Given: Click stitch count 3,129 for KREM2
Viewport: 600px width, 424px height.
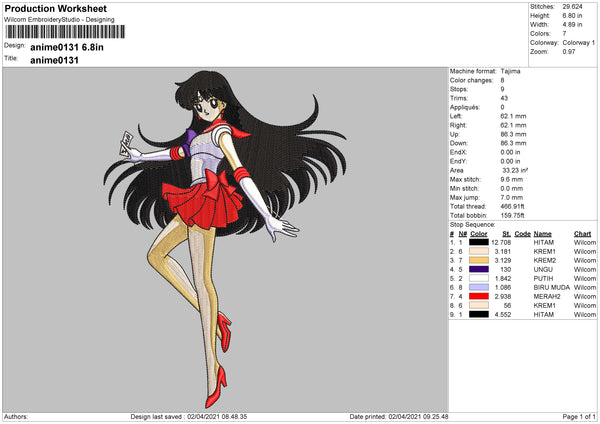Looking at the screenshot, I should [503, 260].
